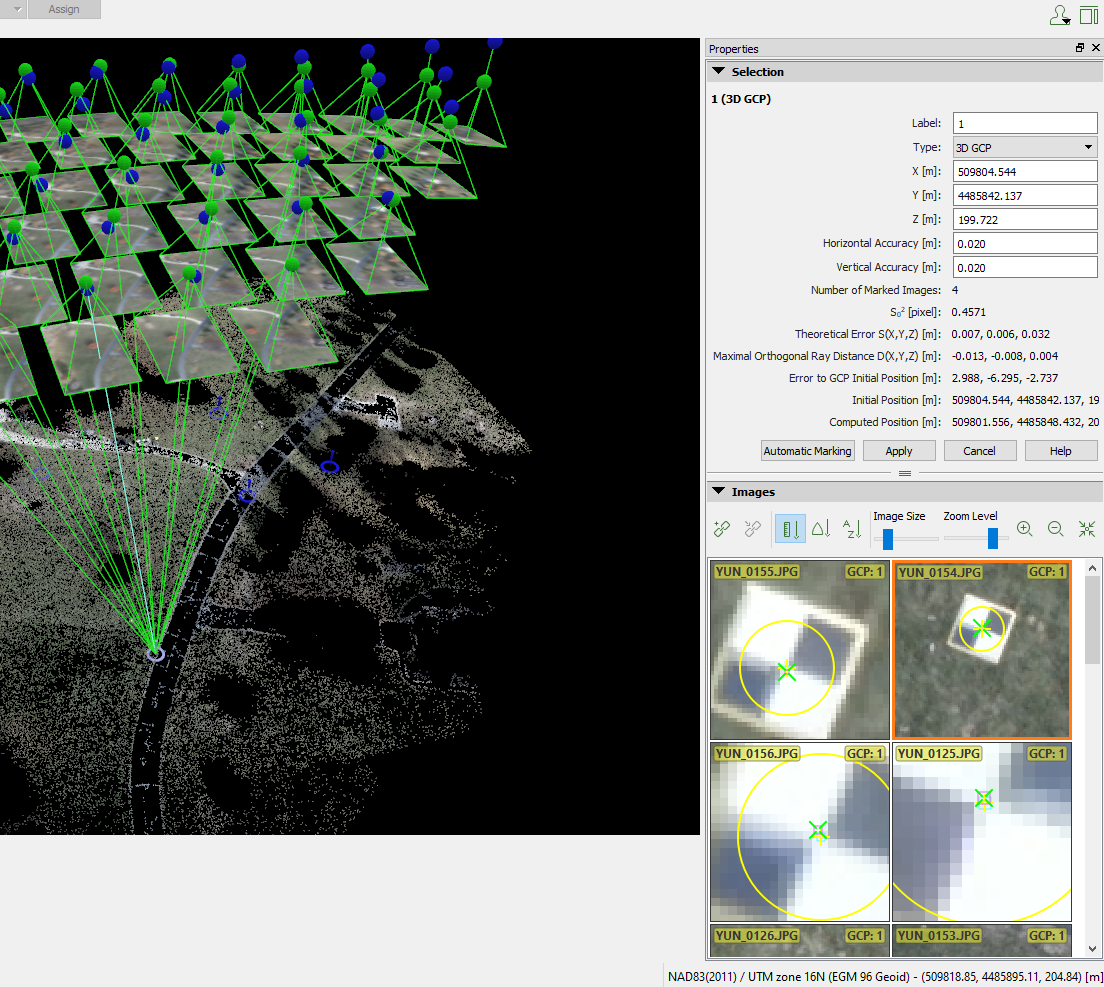This screenshot has width=1104, height=987.
Task: Collapse the Selection section
Action: click(718, 72)
